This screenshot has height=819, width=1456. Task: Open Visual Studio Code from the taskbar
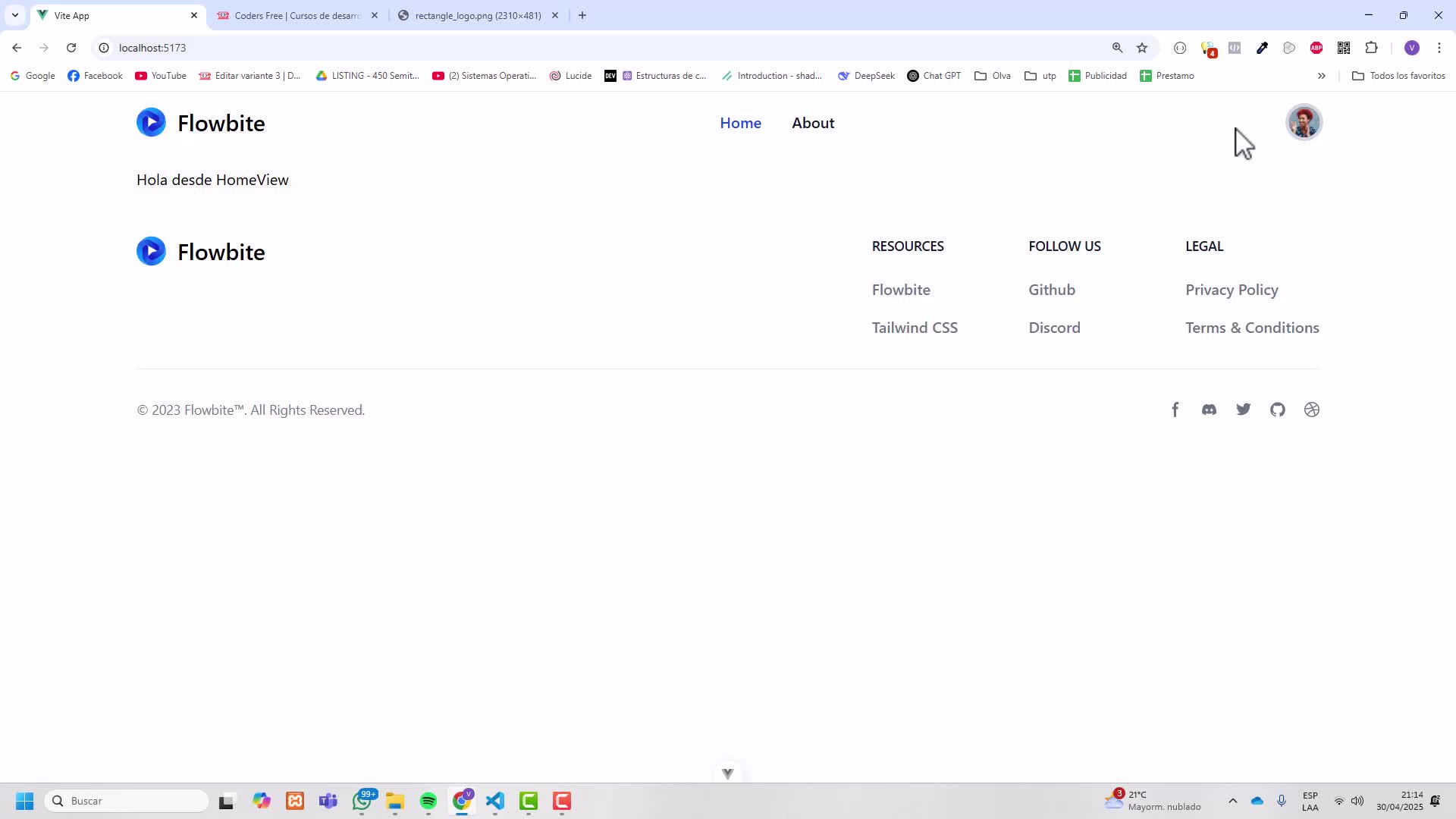coord(495,801)
